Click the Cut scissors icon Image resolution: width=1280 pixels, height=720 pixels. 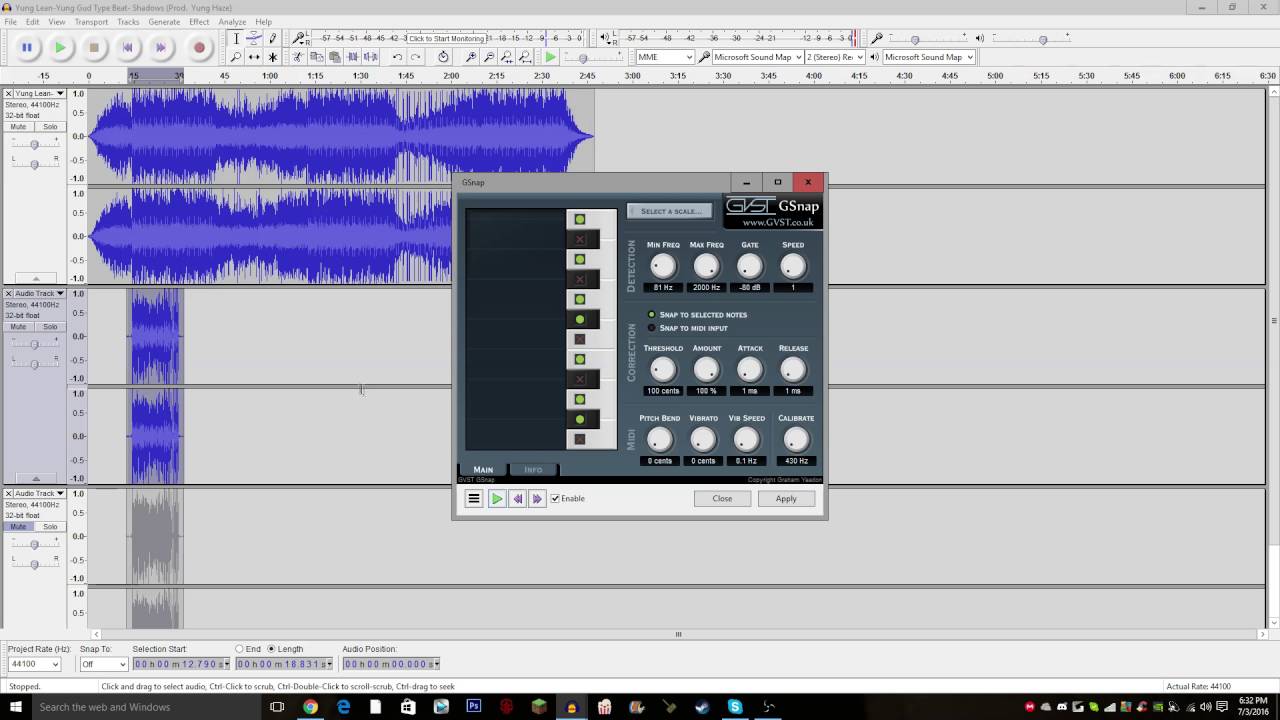[298, 57]
